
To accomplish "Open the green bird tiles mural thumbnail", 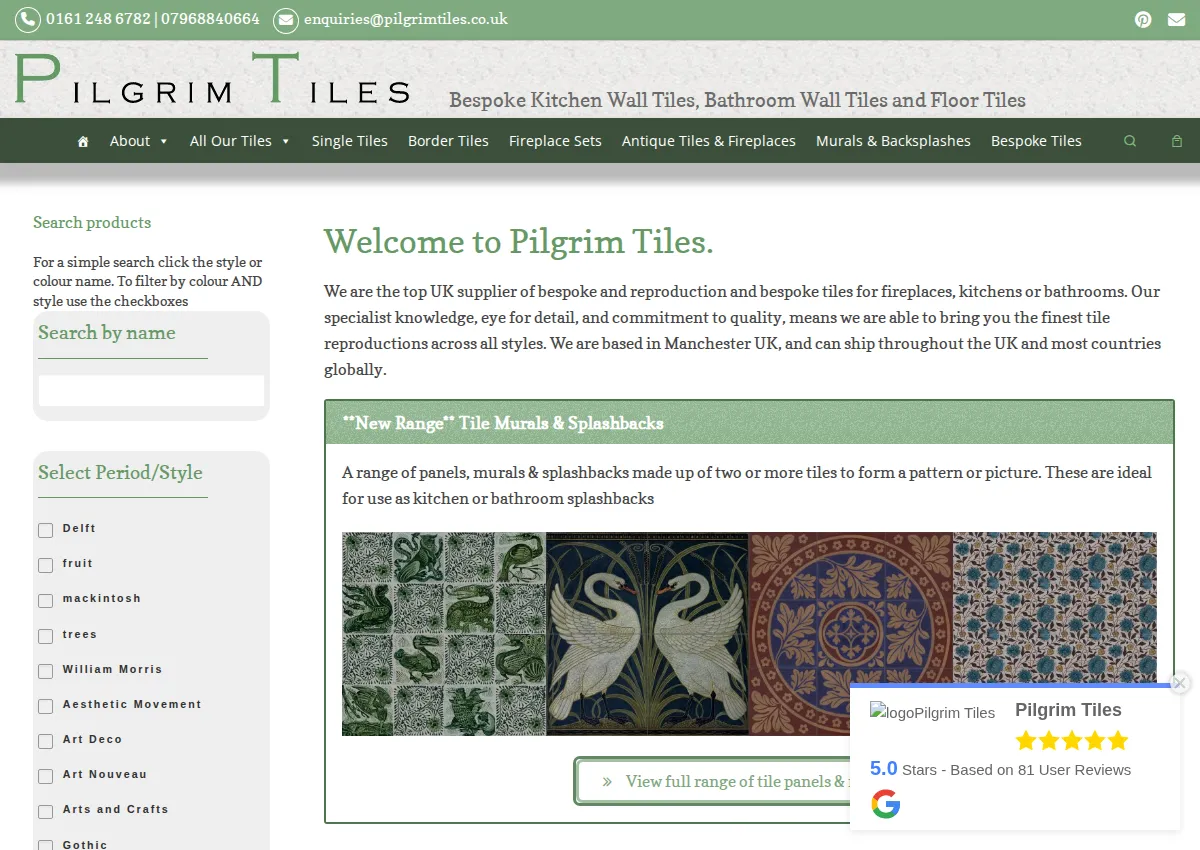I will click(x=444, y=634).
